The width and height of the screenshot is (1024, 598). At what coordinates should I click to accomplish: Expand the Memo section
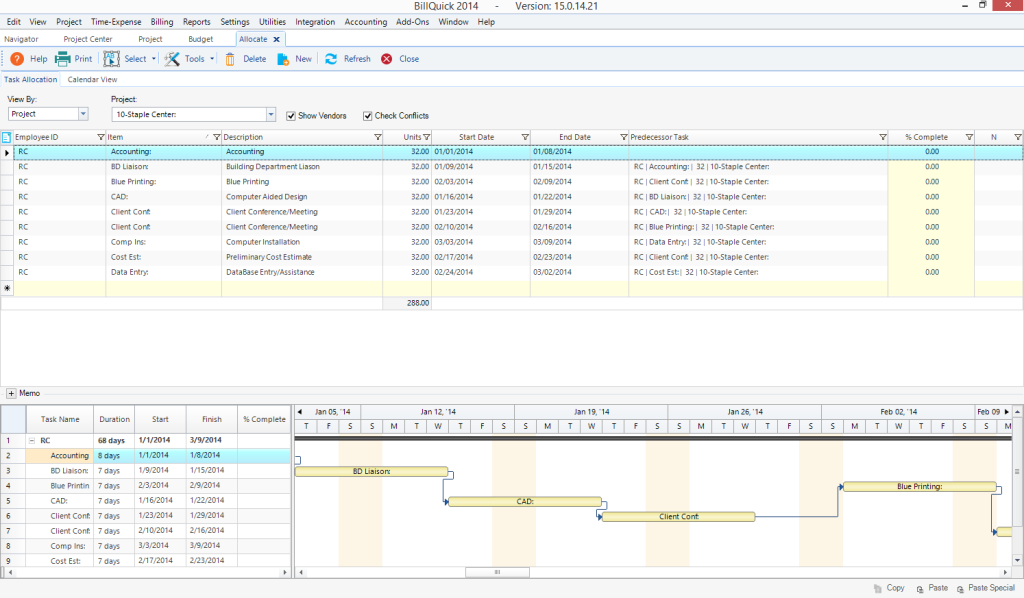coord(11,393)
